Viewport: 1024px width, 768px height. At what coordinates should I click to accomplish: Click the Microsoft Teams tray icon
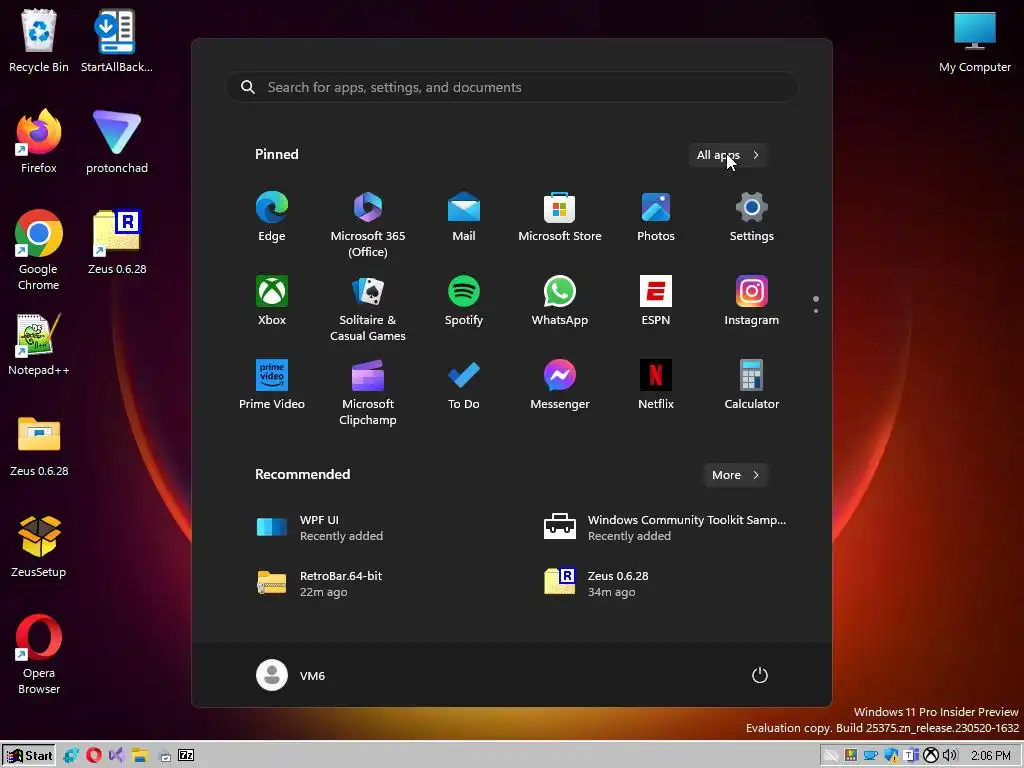click(911, 756)
